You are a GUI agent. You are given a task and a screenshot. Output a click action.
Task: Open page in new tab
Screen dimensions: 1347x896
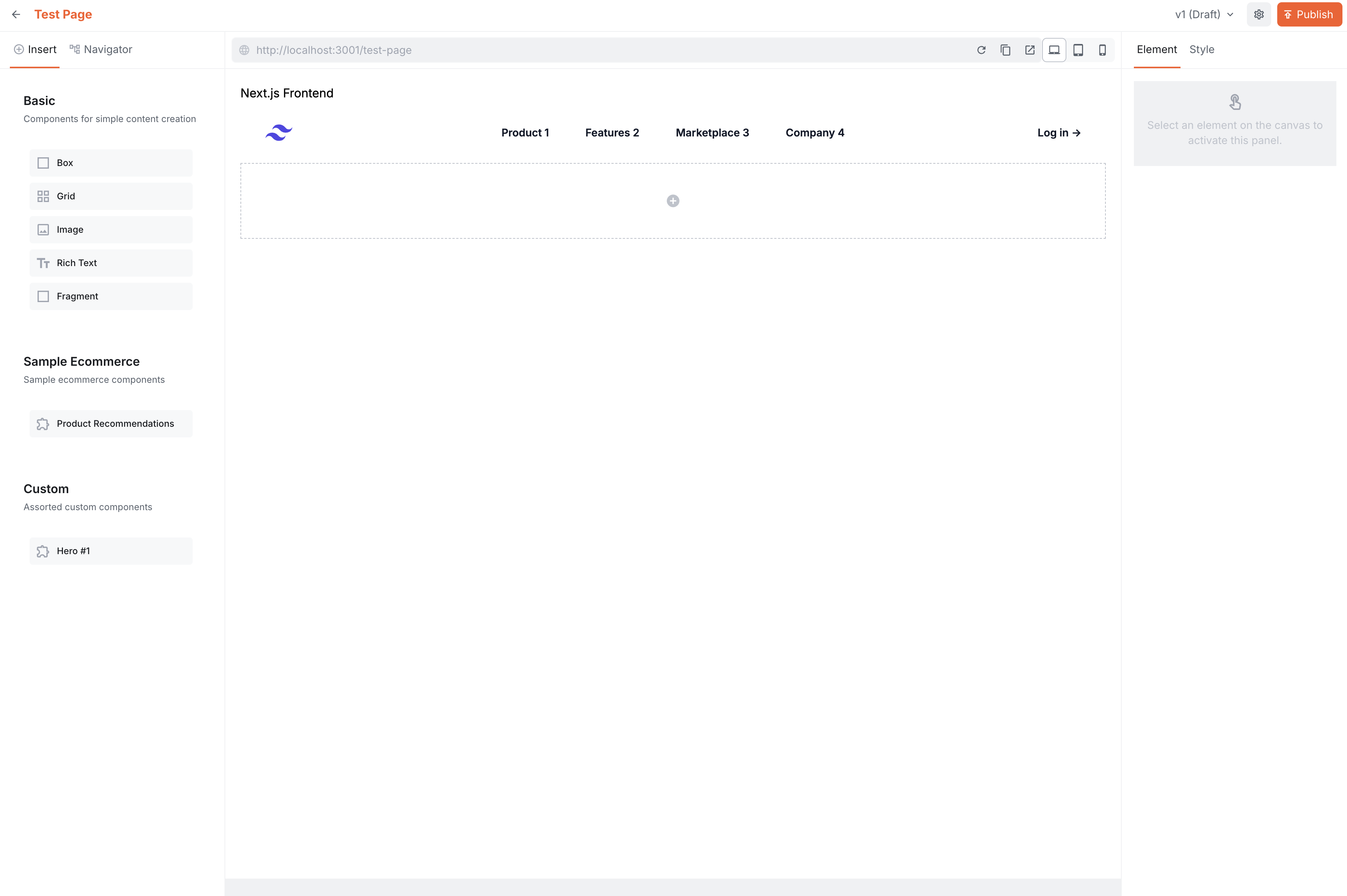1030,50
